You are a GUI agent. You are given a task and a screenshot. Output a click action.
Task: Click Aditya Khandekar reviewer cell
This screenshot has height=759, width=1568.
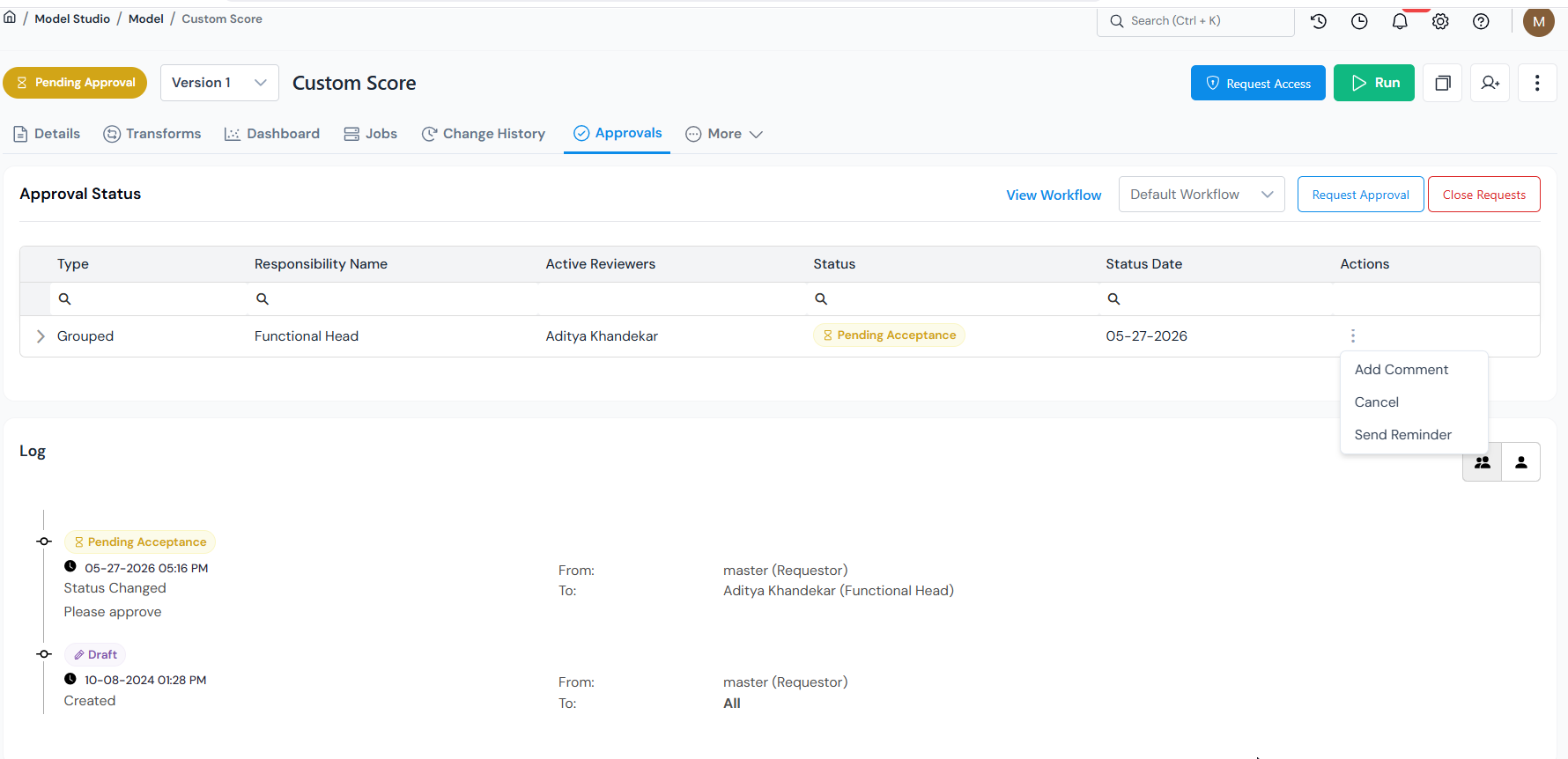click(602, 336)
